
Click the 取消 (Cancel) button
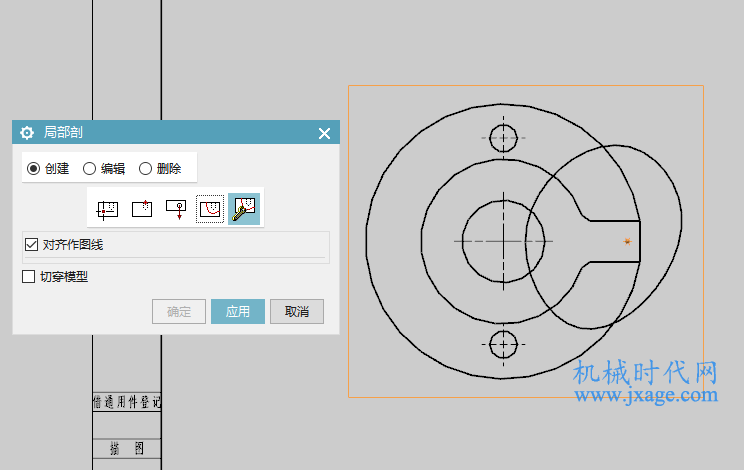coord(297,312)
